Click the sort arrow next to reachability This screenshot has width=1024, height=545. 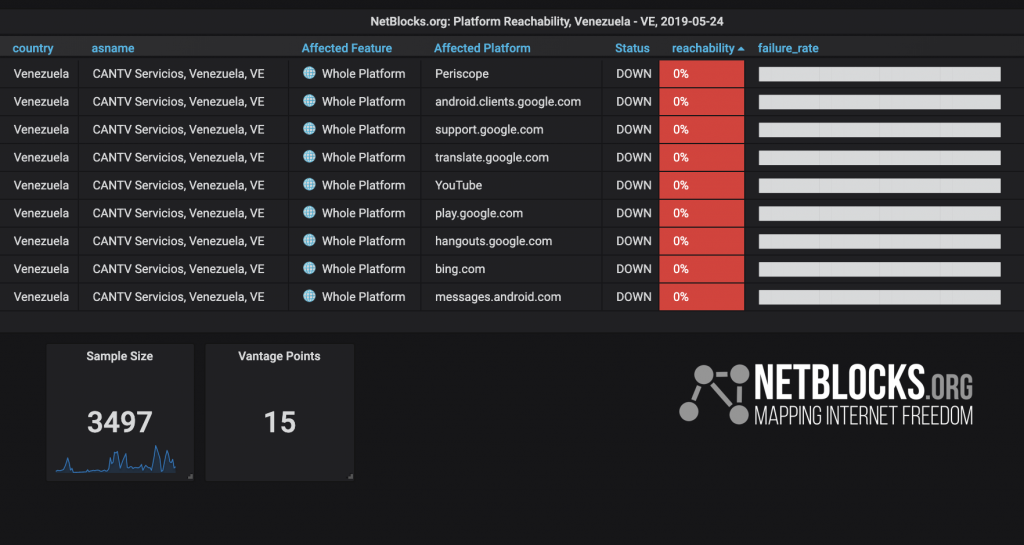click(x=741, y=49)
